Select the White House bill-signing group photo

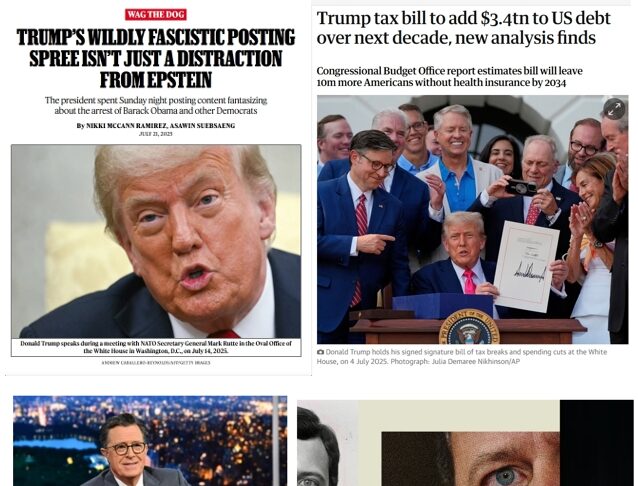[x=472, y=219]
